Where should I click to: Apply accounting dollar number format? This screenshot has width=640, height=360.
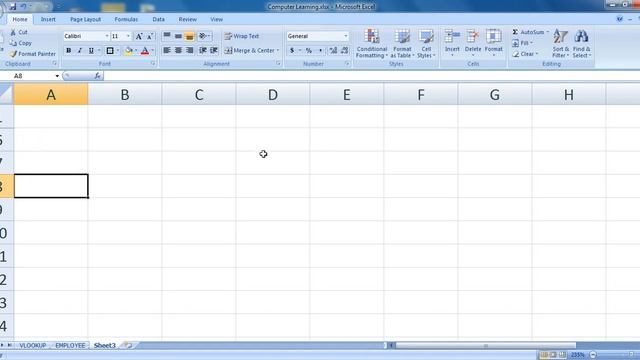[292, 50]
